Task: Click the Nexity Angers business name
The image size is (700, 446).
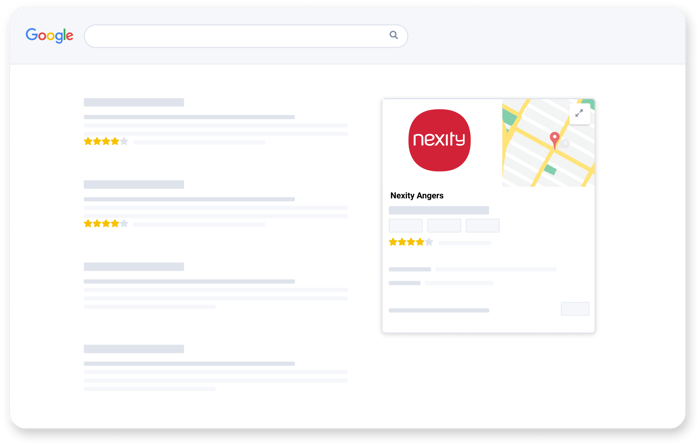Action: 417,196
